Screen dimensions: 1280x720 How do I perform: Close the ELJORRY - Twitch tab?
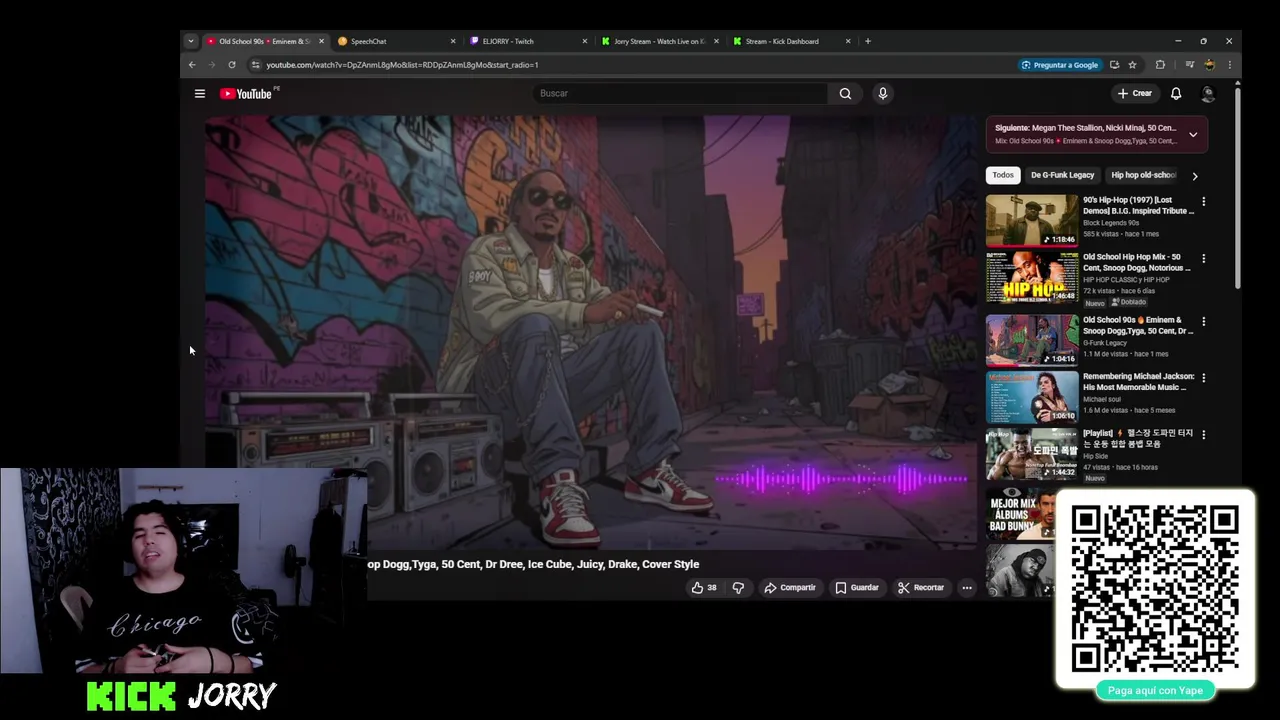(585, 41)
